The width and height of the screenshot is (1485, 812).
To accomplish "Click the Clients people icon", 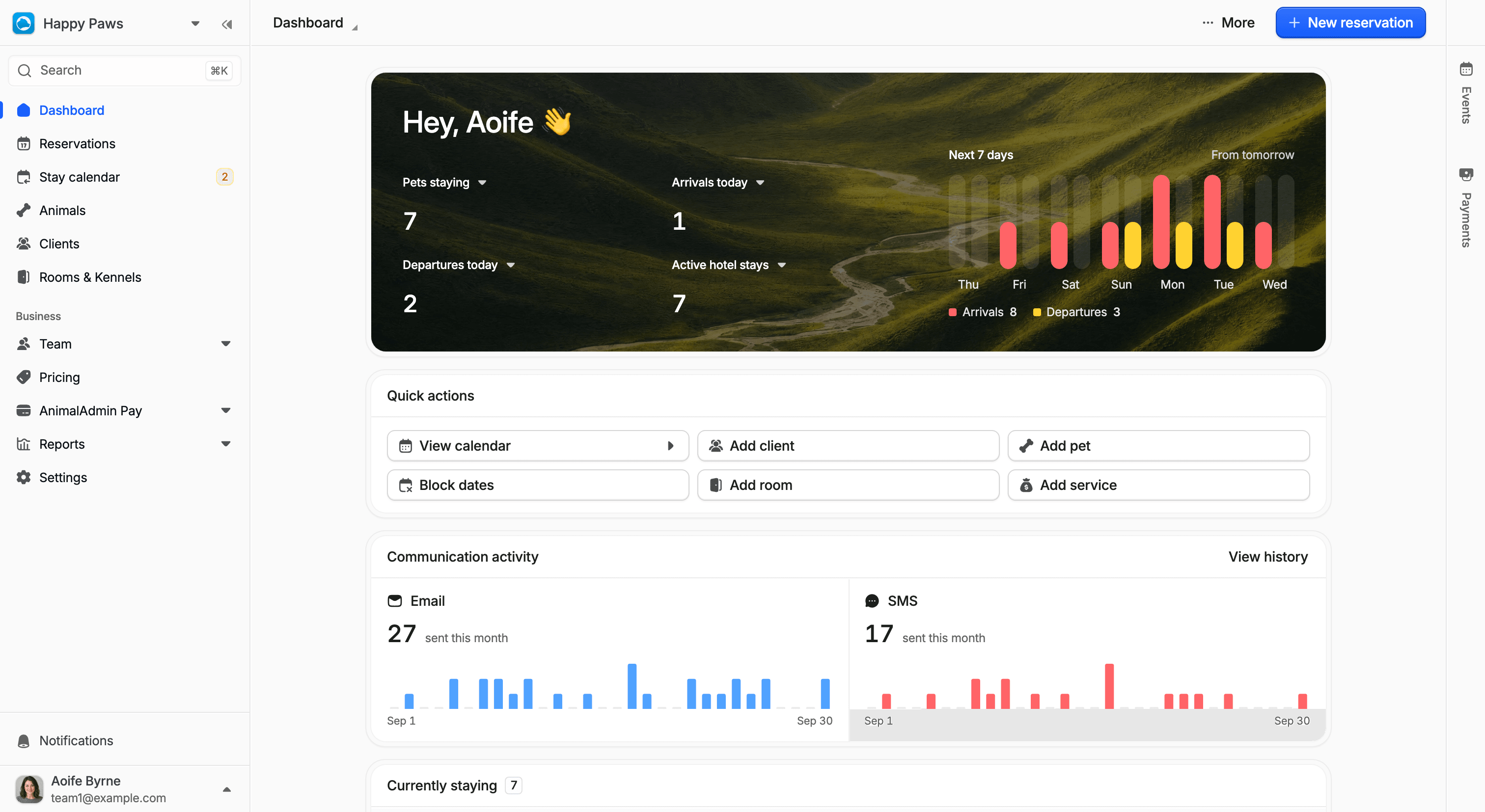I will [24, 244].
